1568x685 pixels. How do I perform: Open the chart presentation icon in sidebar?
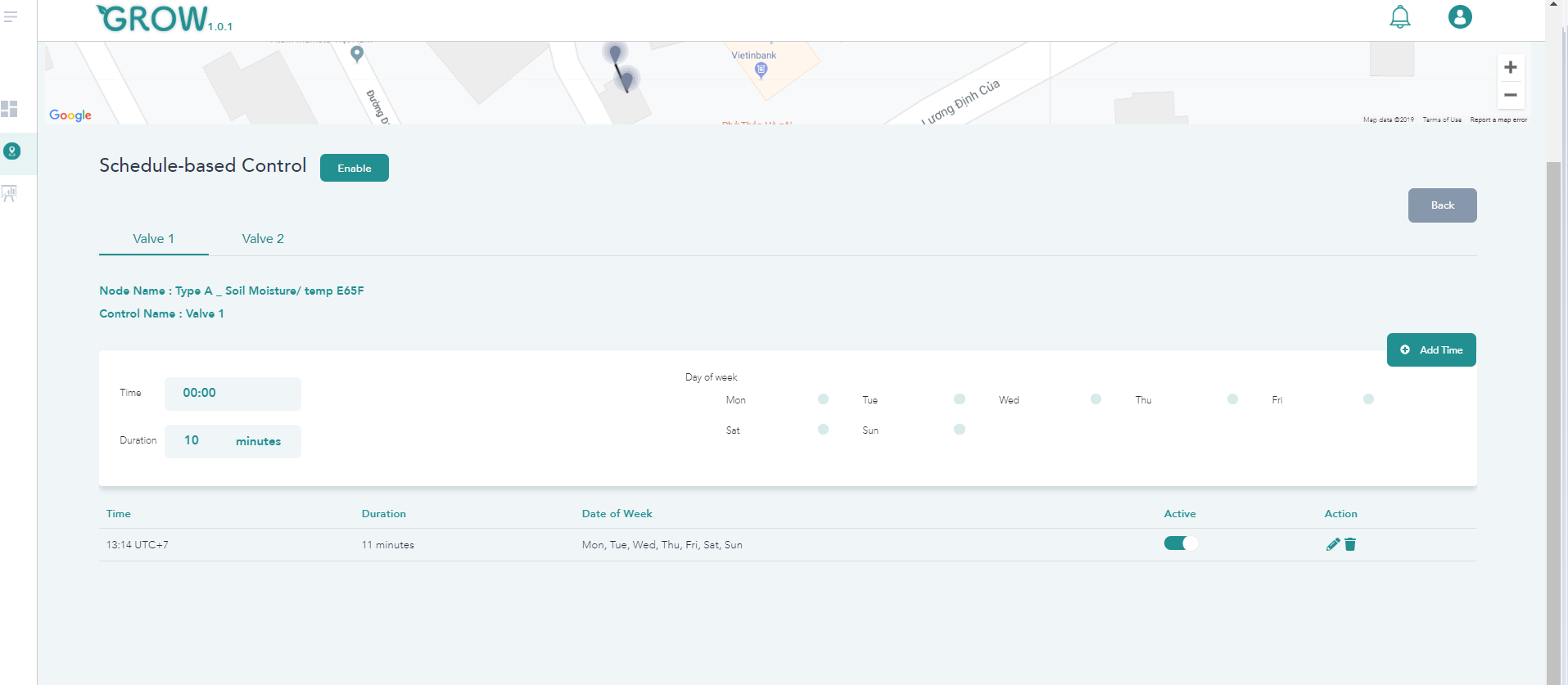[x=10, y=194]
